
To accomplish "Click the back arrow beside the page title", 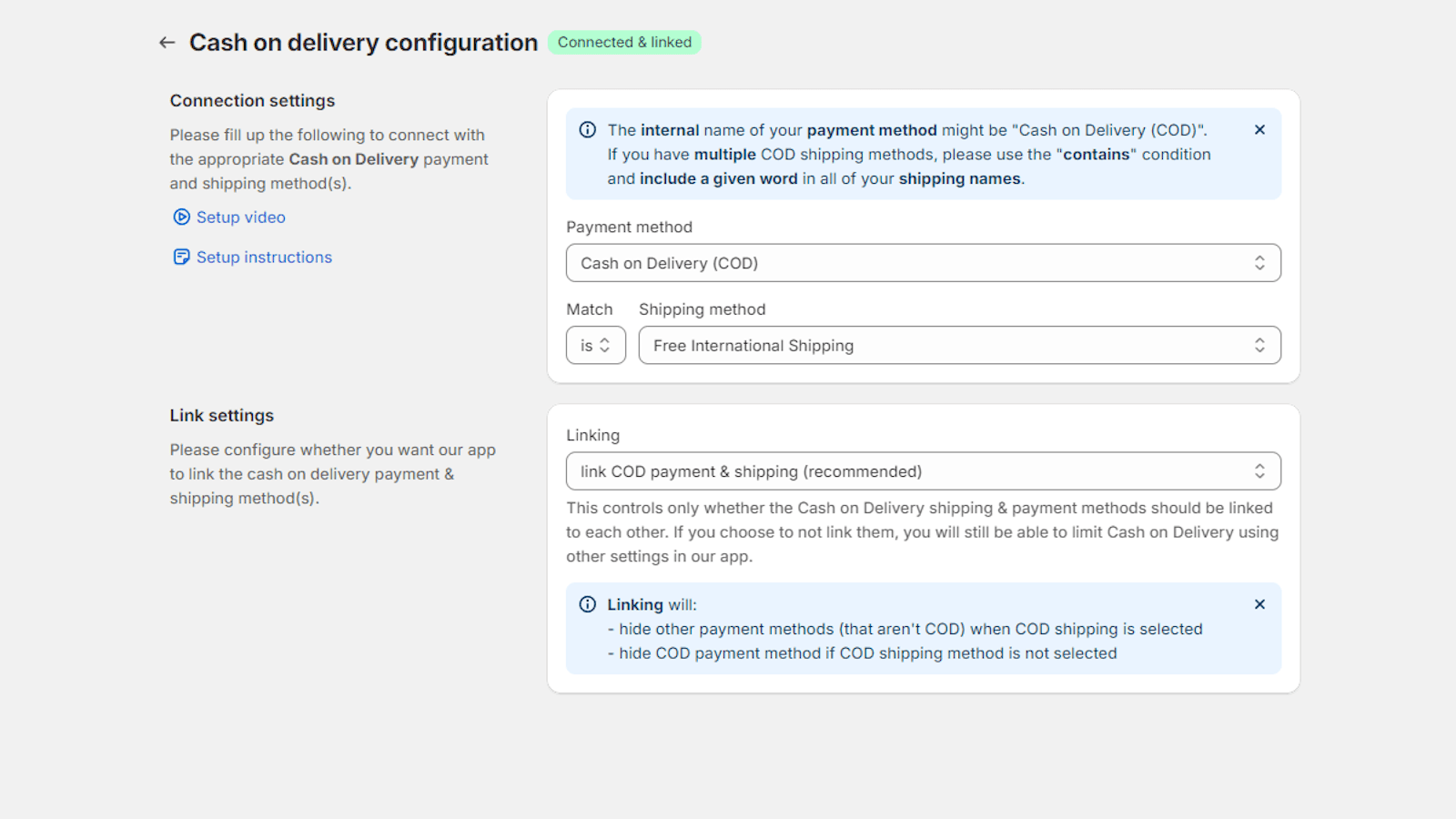I will pyautogui.click(x=167, y=43).
